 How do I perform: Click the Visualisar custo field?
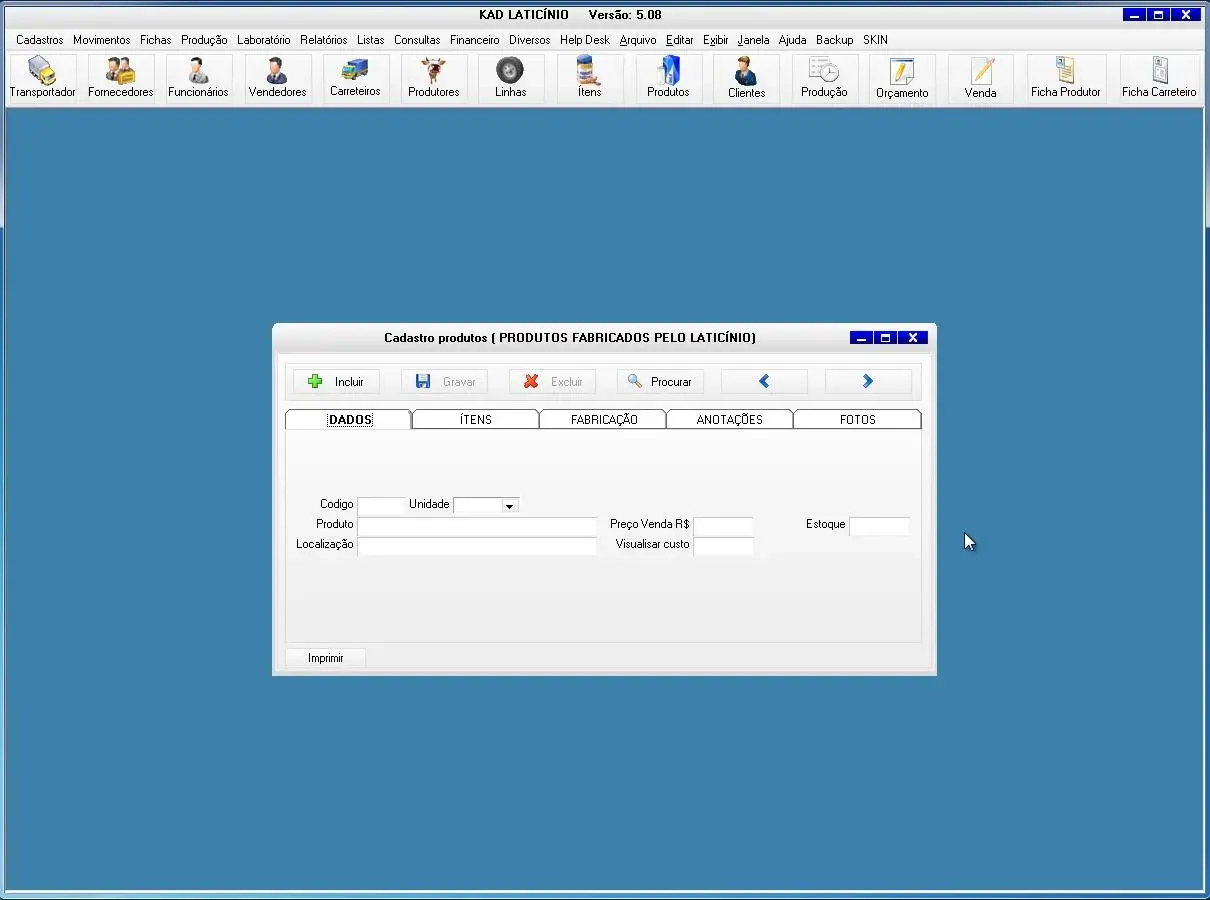(x=723, y=546)
